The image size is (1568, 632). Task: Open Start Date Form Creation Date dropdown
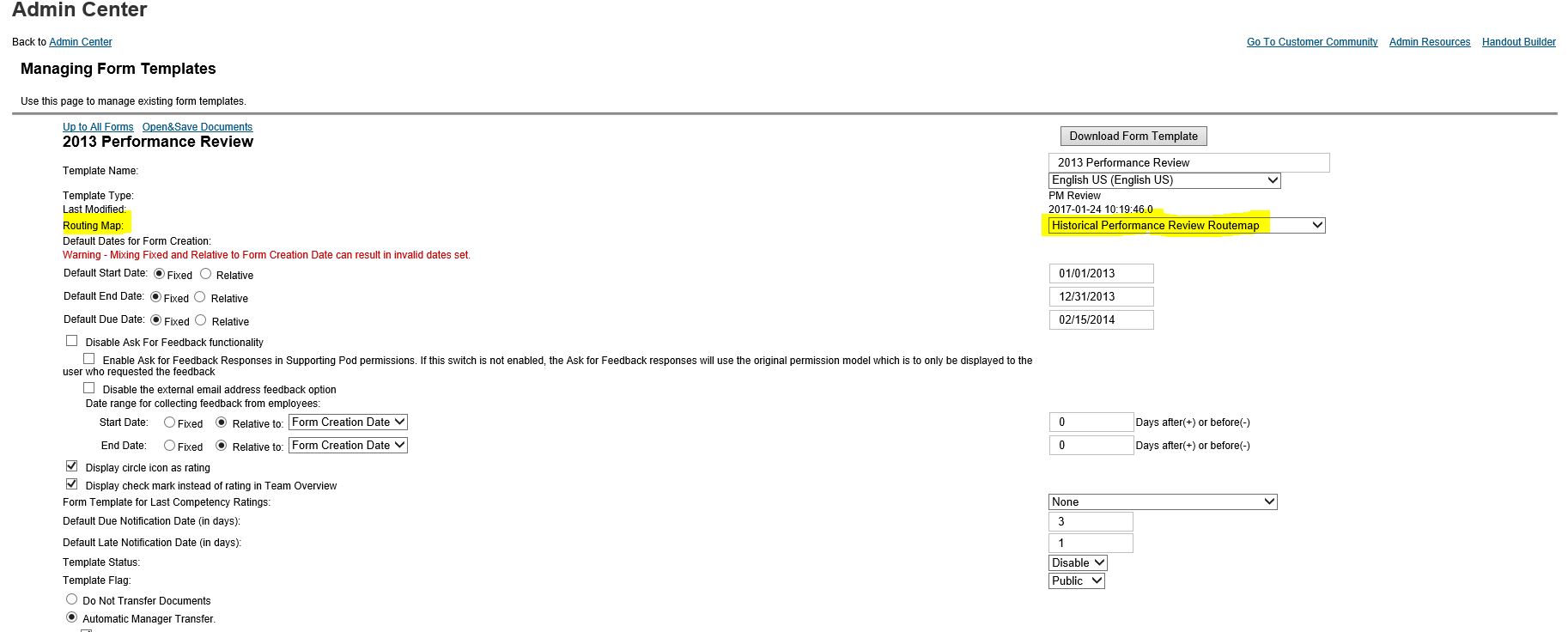point(348,422)
